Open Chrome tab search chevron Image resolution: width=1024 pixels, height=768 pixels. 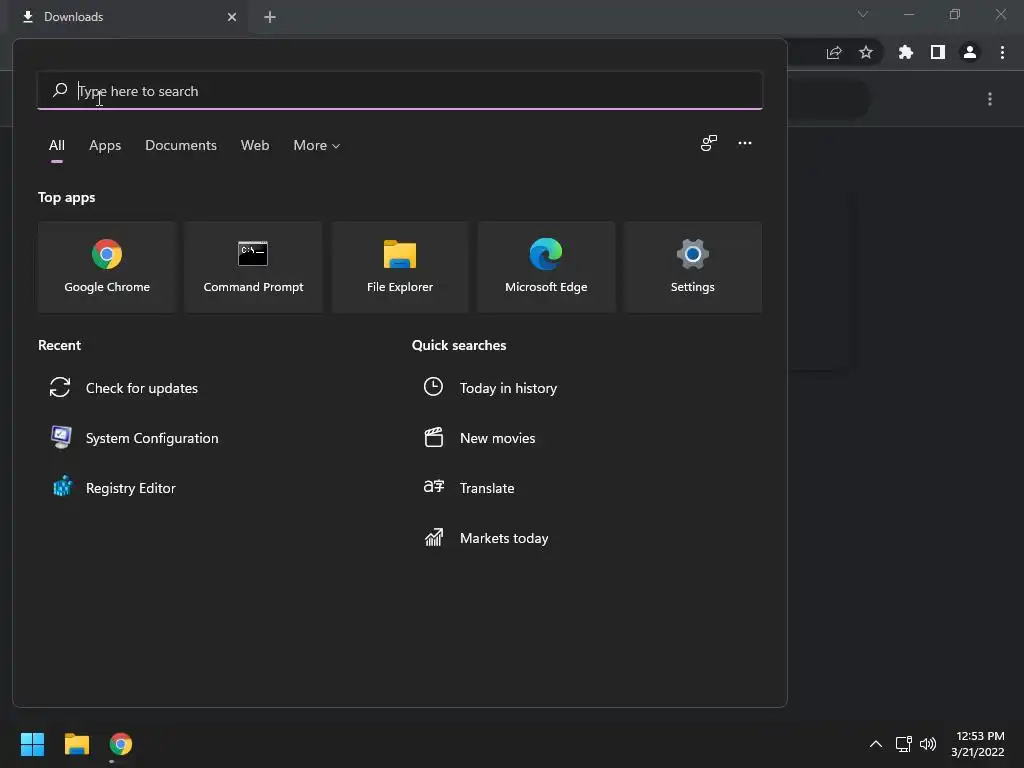tap(863, 14)
